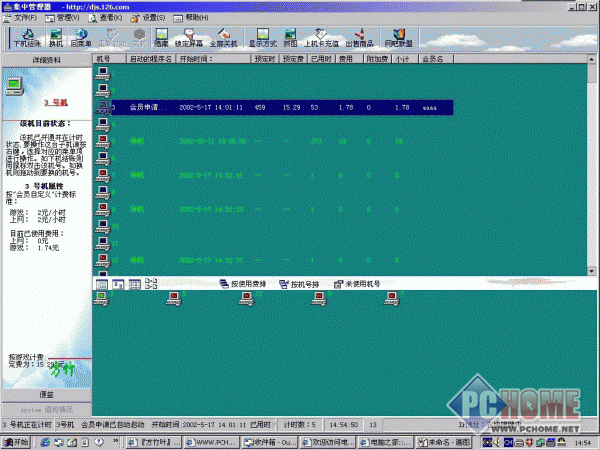Viewport: 600px width, 450px height.
Task: Click the 隐藏 hide toolbar icon
Action: tap(161, 38)
